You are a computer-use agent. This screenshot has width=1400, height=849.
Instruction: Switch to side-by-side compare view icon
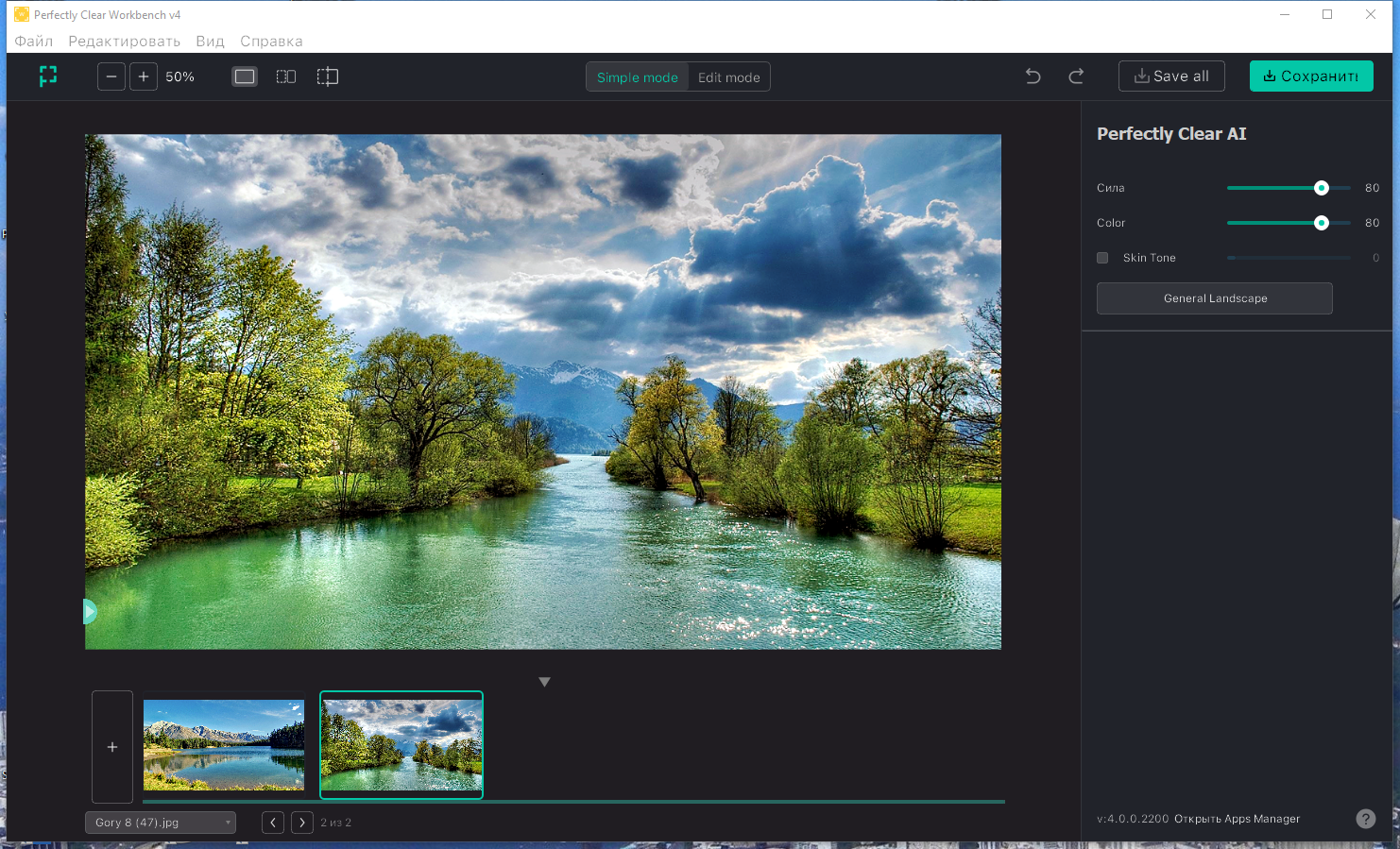tap(286, 76)
